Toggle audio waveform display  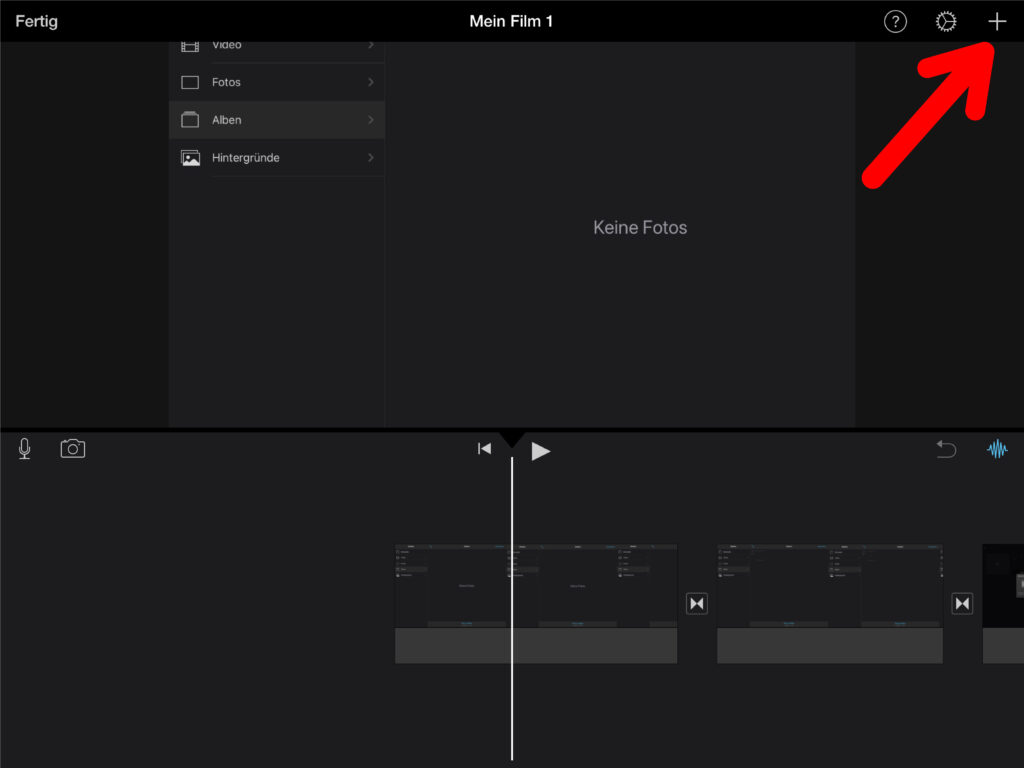click(x=997, y=450)
